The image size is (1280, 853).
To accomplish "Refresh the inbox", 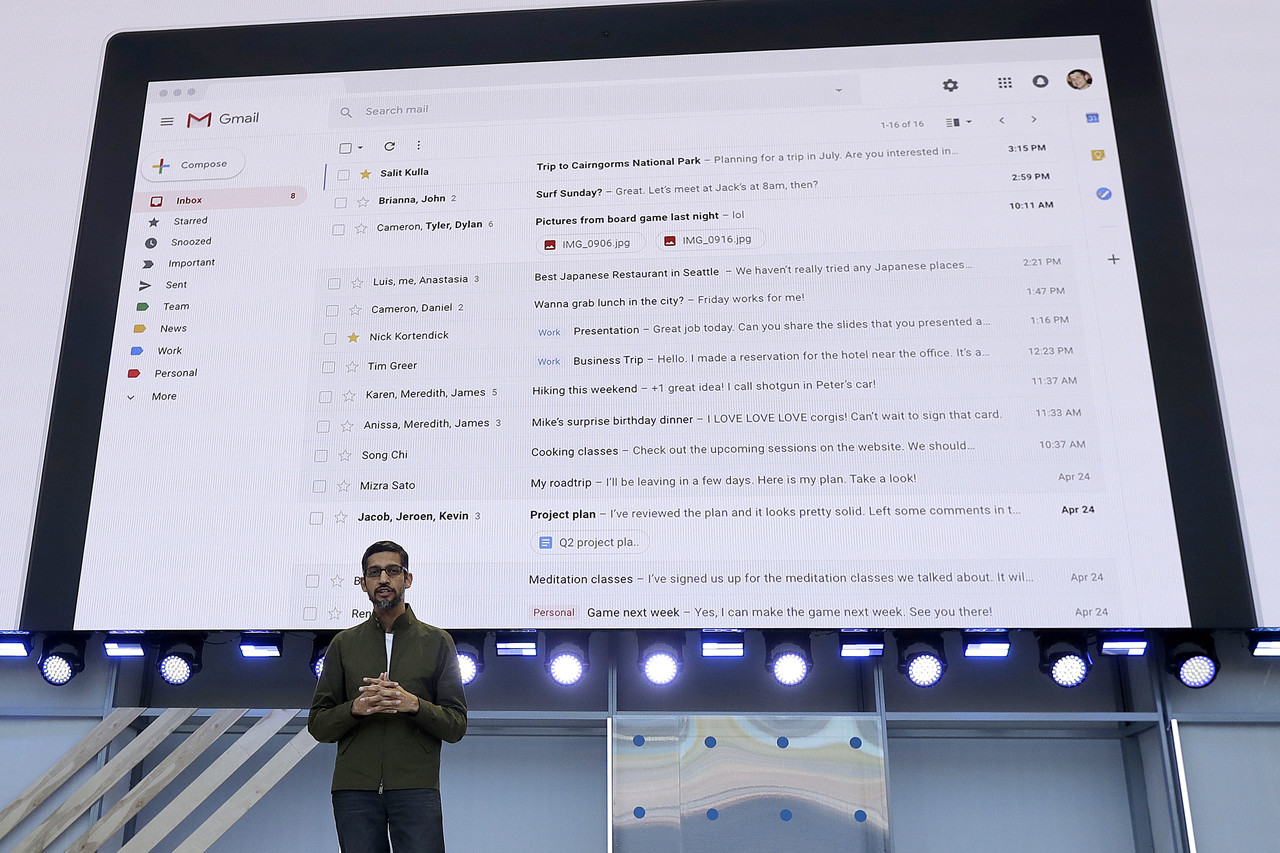I will coord(389,146).
